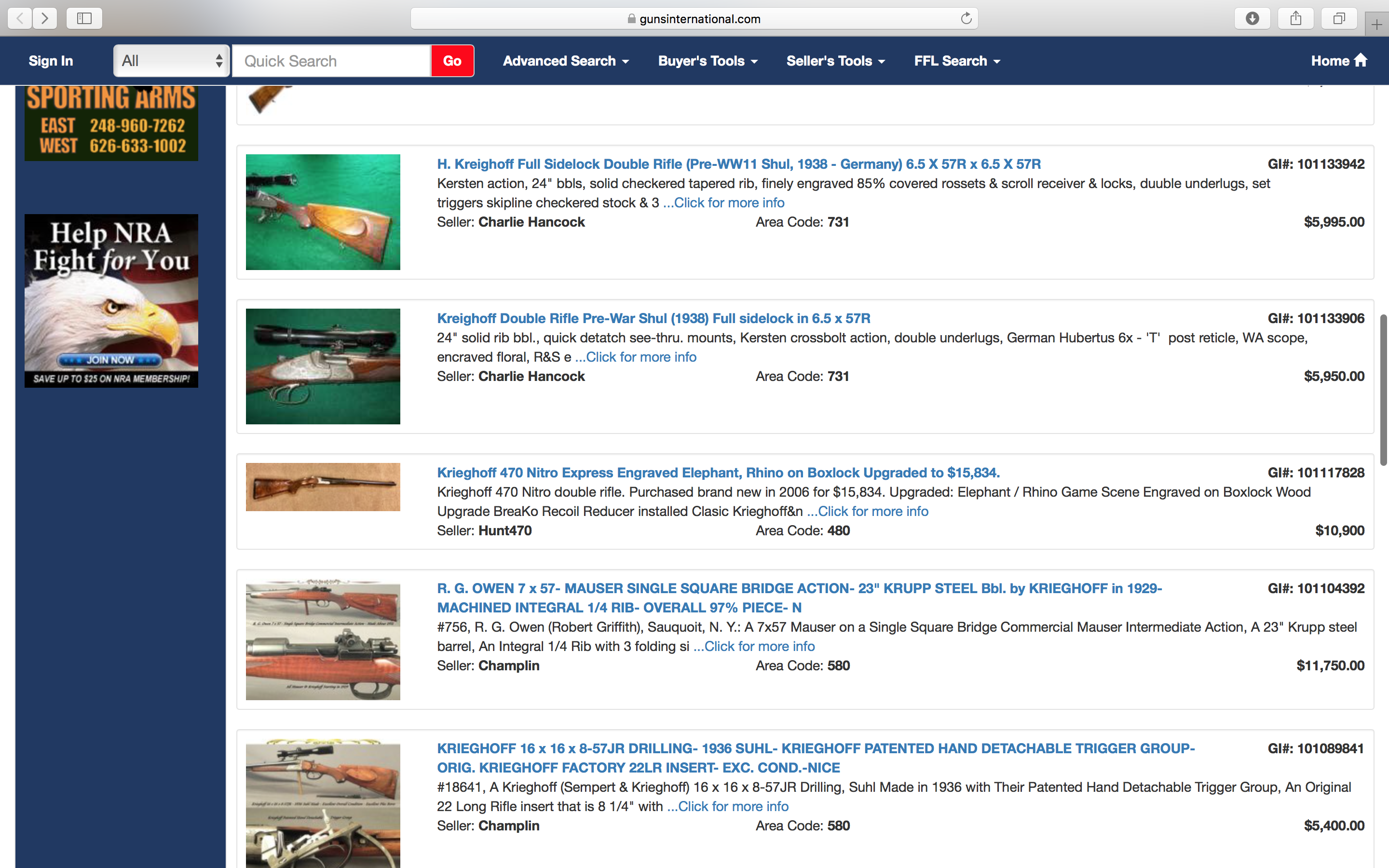Open the All category dropdown
1389x868 pixels.
(171, 61)
